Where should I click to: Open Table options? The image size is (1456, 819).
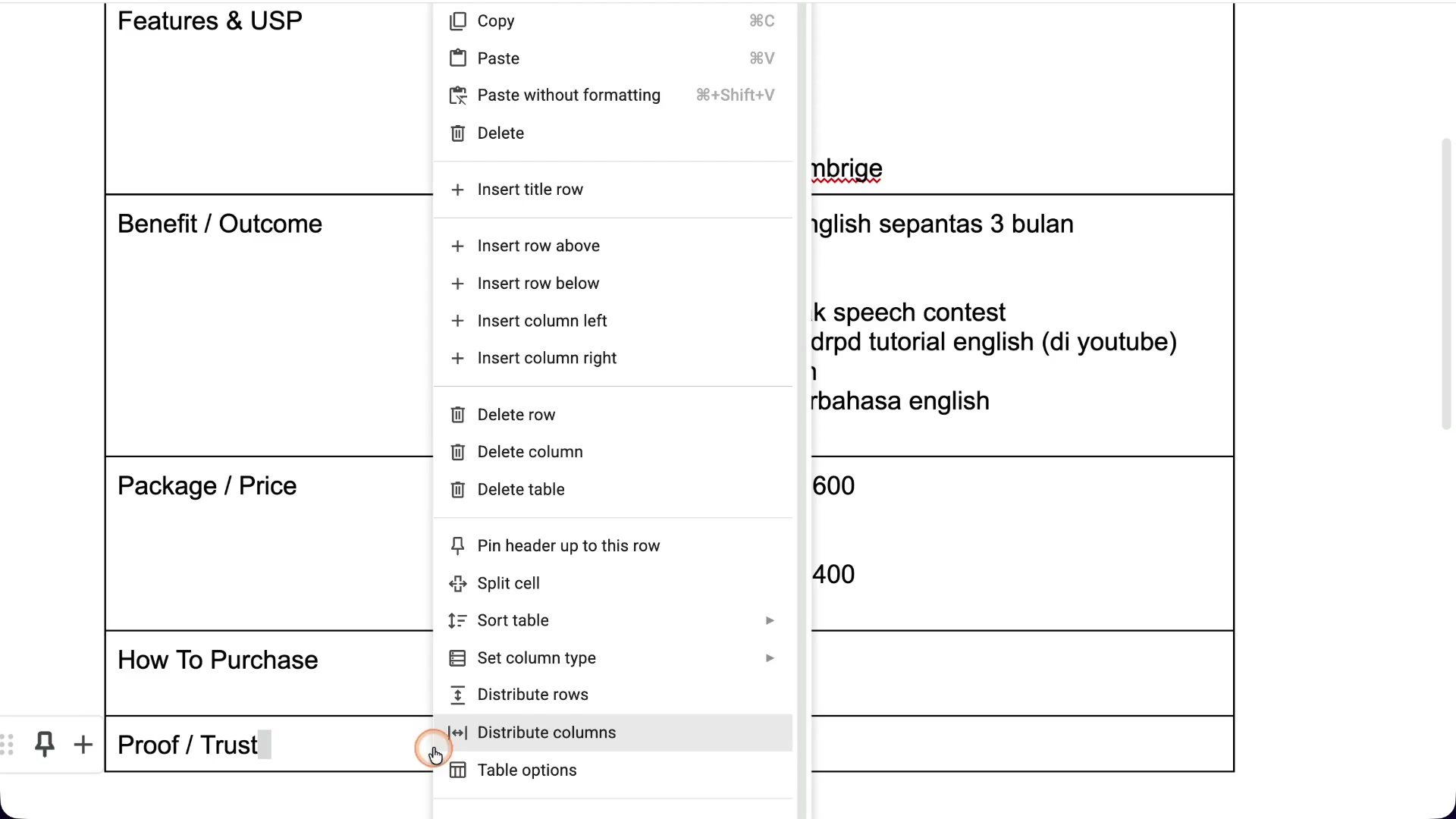(x=613, y=770)
